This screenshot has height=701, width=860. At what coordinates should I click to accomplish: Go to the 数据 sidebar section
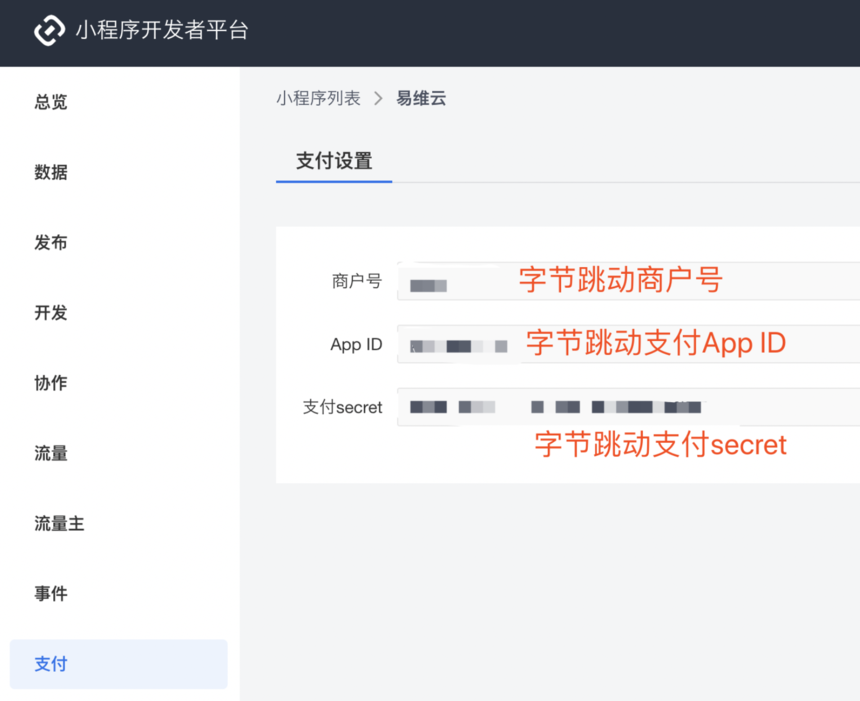(51, 172)
